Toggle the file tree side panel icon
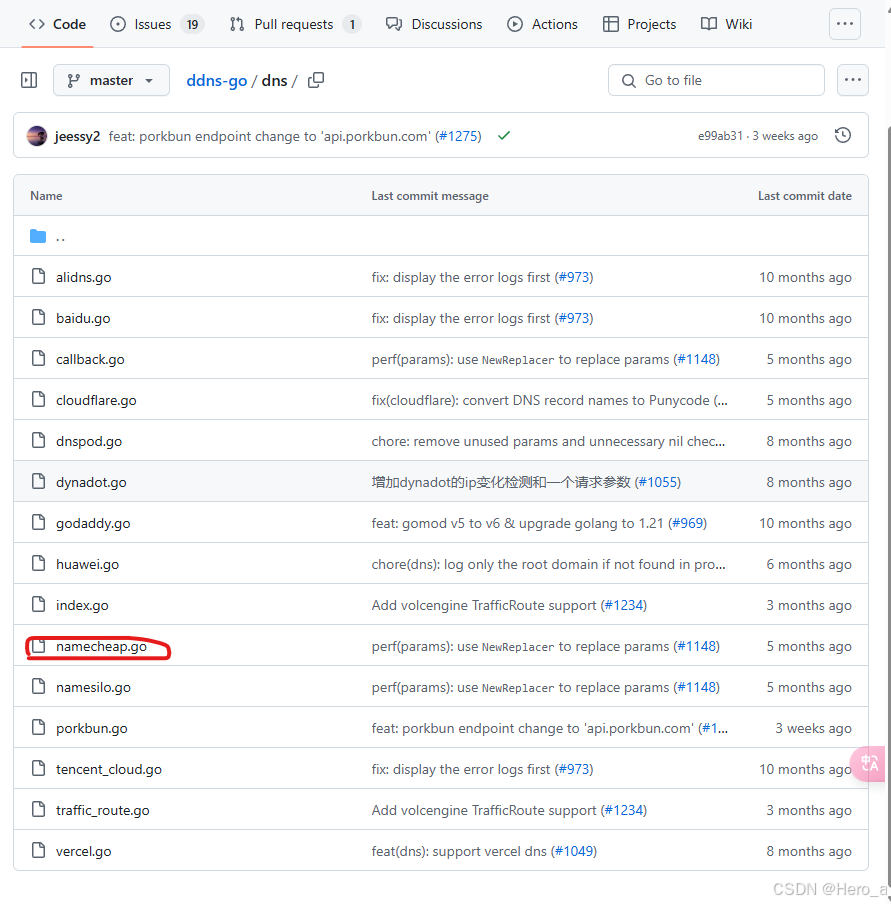The image size is (891, 904). pyautogui.click(x=29, y=80)
